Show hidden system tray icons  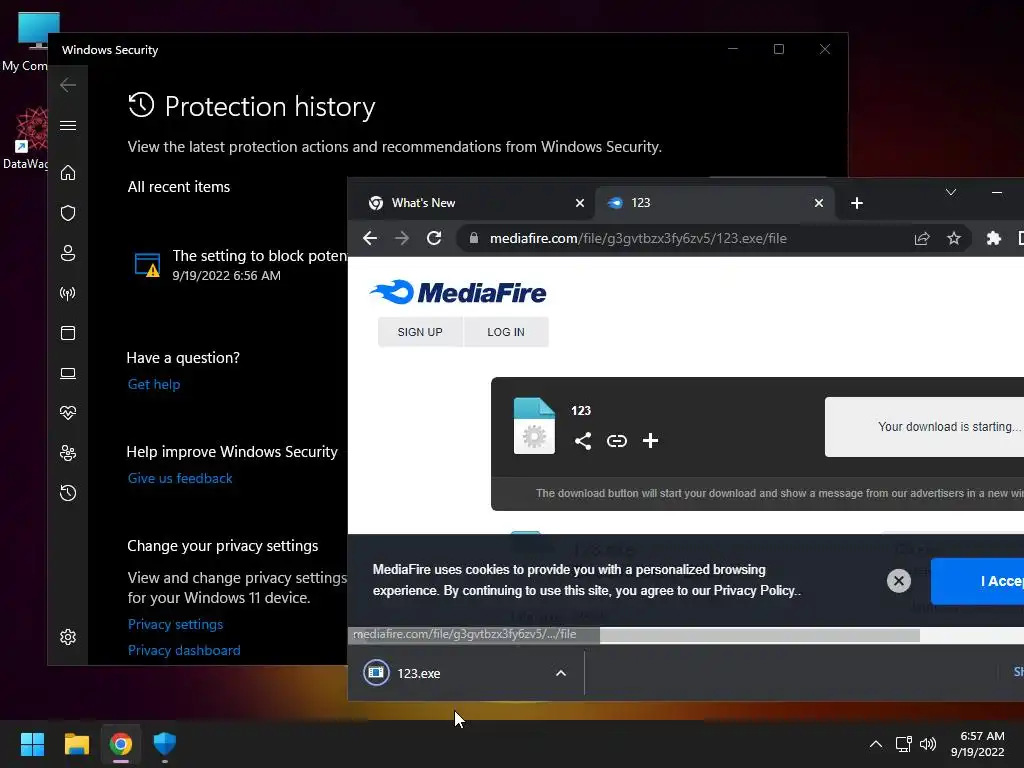click(876, 744)
